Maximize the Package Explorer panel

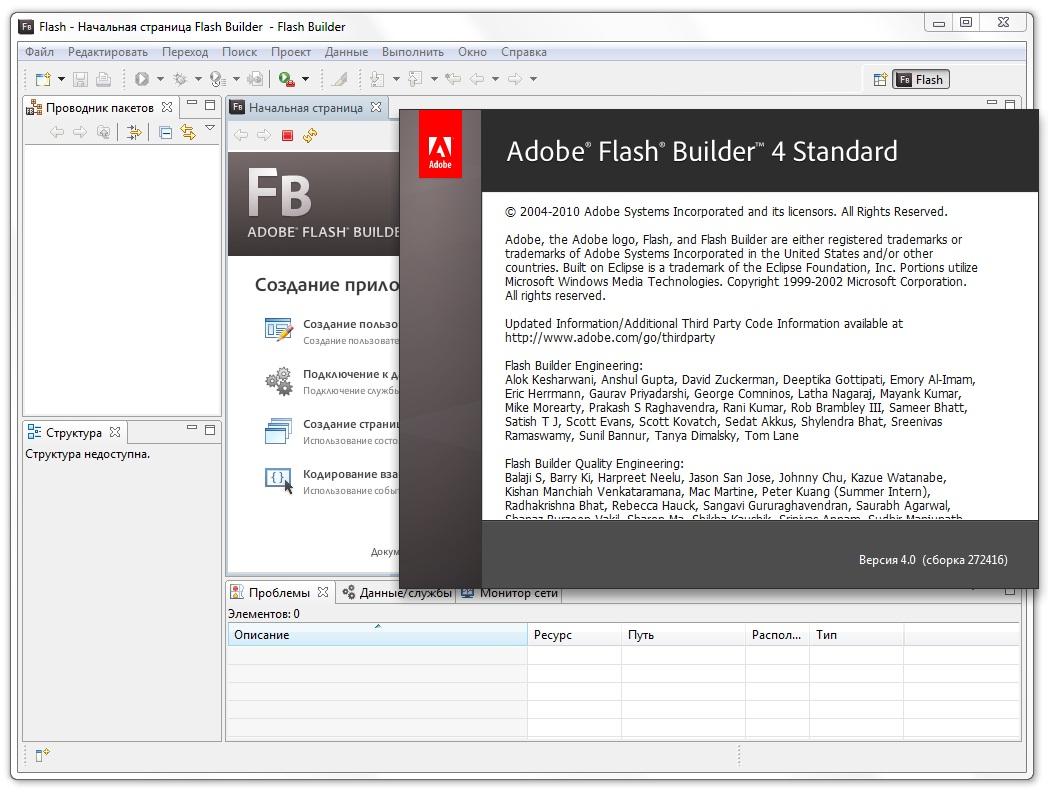tap(210, 105)
